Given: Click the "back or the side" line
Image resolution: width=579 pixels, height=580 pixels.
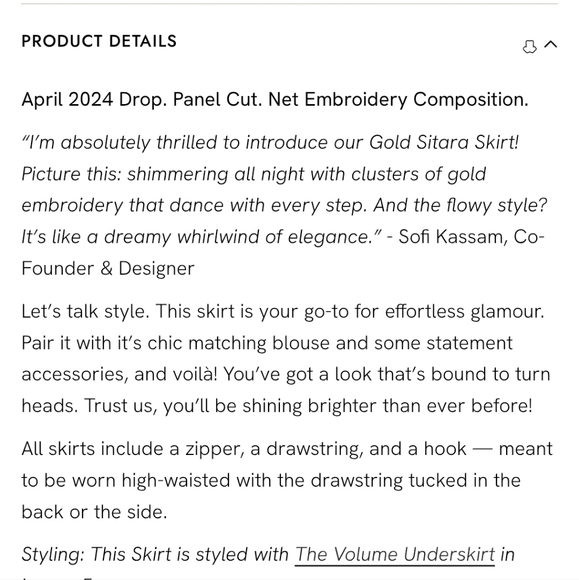Looking at the screenshot, I should pos(94,512).
